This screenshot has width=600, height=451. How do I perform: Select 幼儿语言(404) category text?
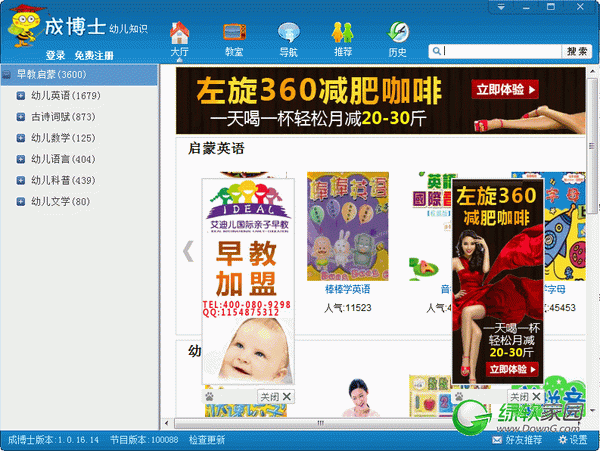point(63,159)
